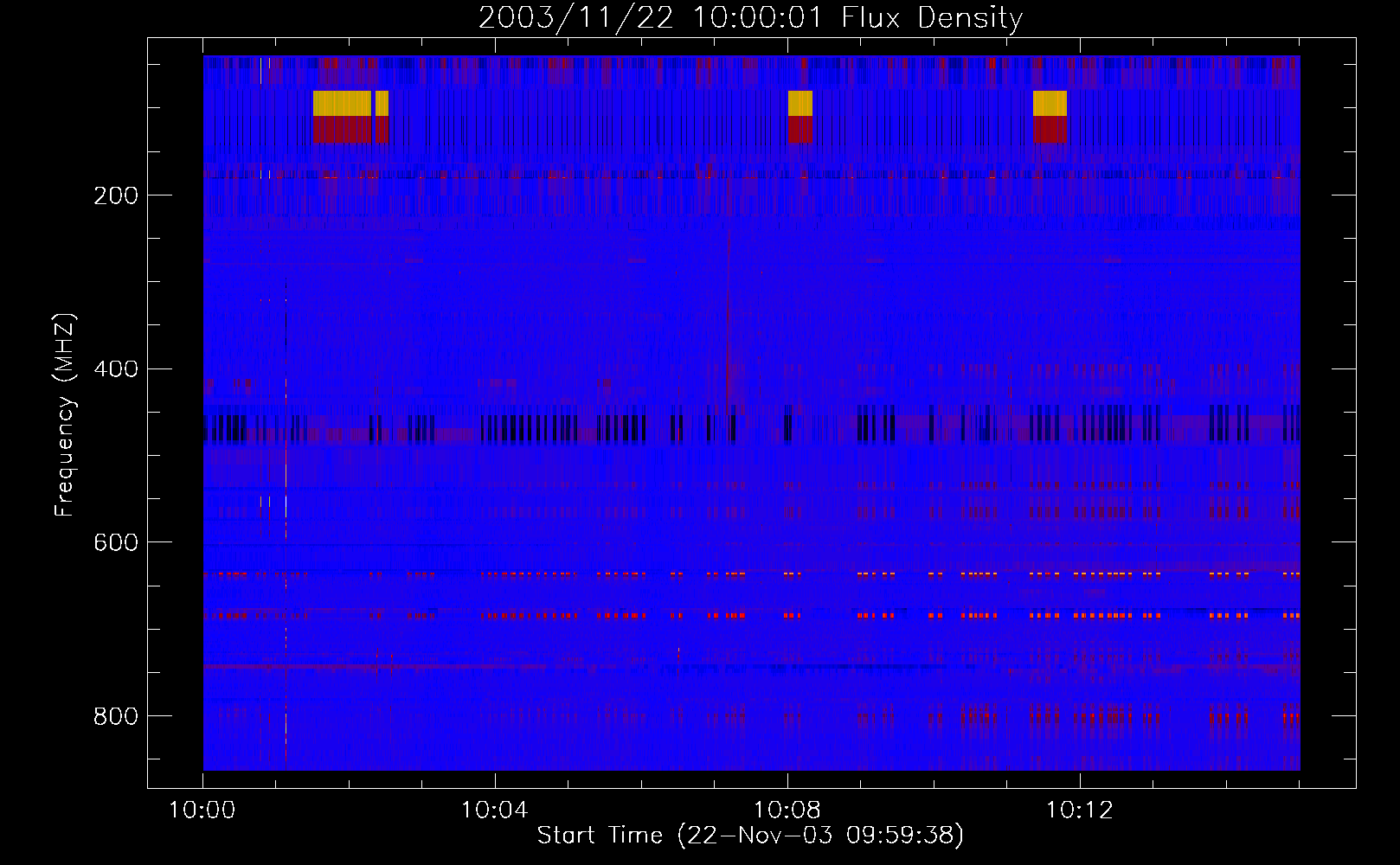Click the yellow burst block before 10:12
1400x865 pixels.
1050,104
